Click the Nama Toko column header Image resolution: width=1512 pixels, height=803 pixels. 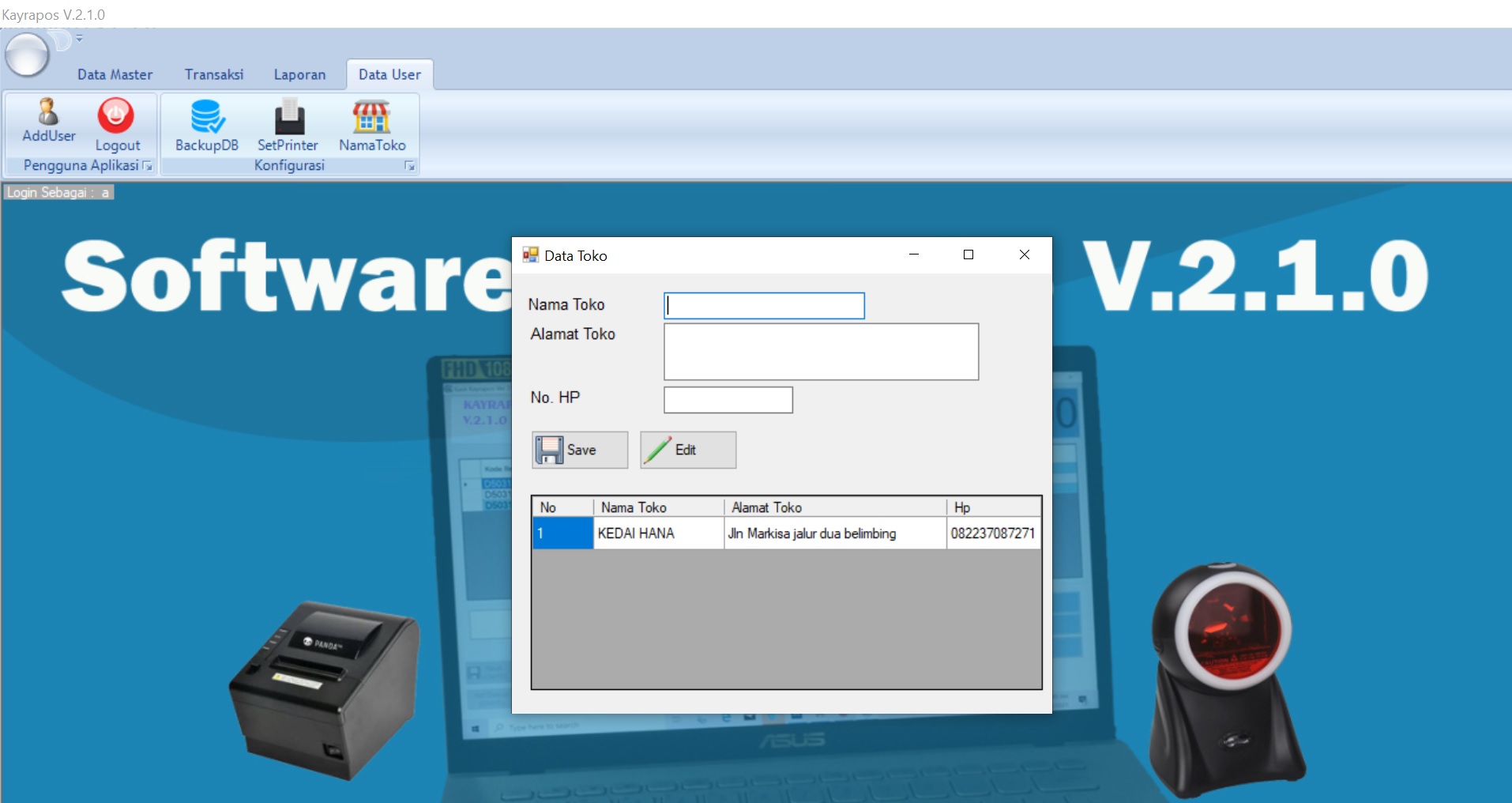click(659, 507)
